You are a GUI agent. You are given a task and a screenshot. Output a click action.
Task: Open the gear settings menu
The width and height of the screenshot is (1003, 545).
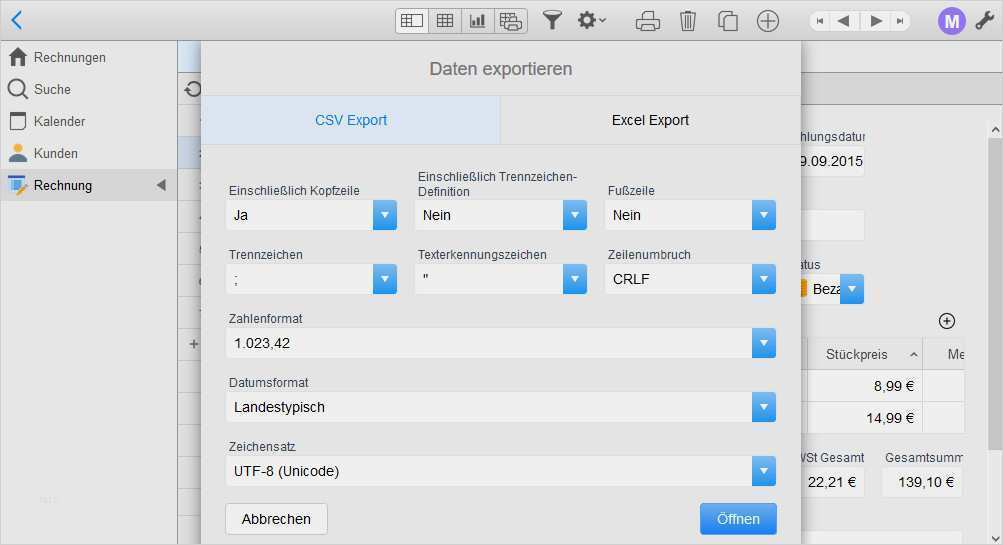591,20
